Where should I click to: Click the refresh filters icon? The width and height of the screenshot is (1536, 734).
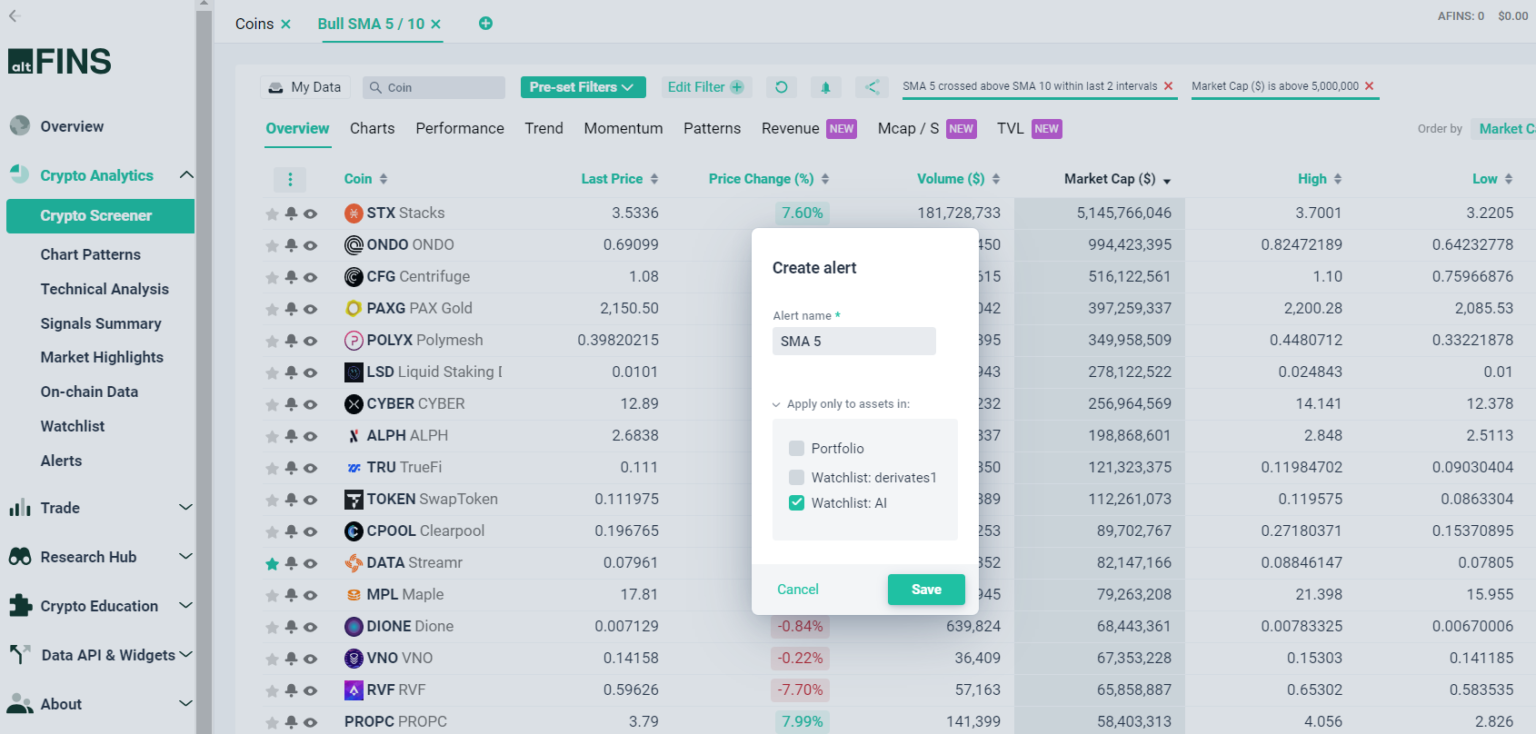(781, 87)
